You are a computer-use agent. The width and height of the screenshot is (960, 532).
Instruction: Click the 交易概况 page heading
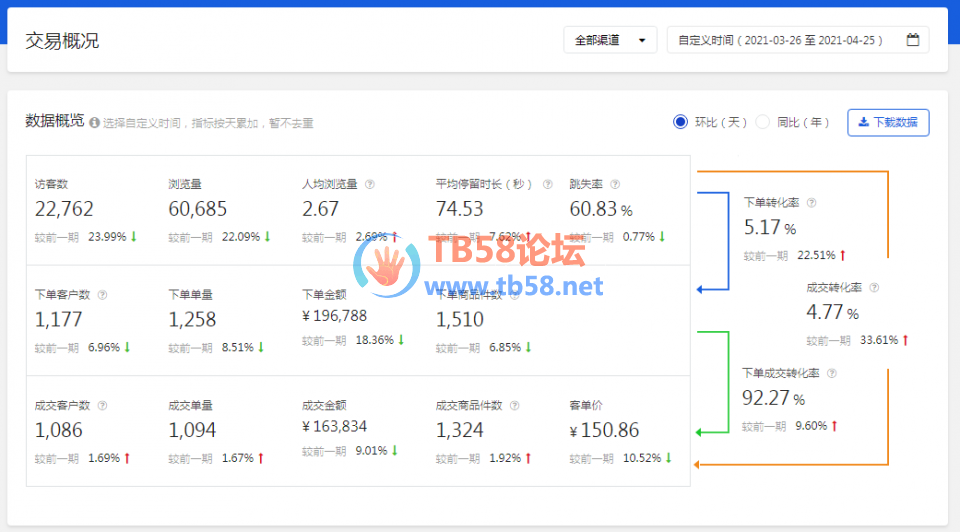coord(62,41)
